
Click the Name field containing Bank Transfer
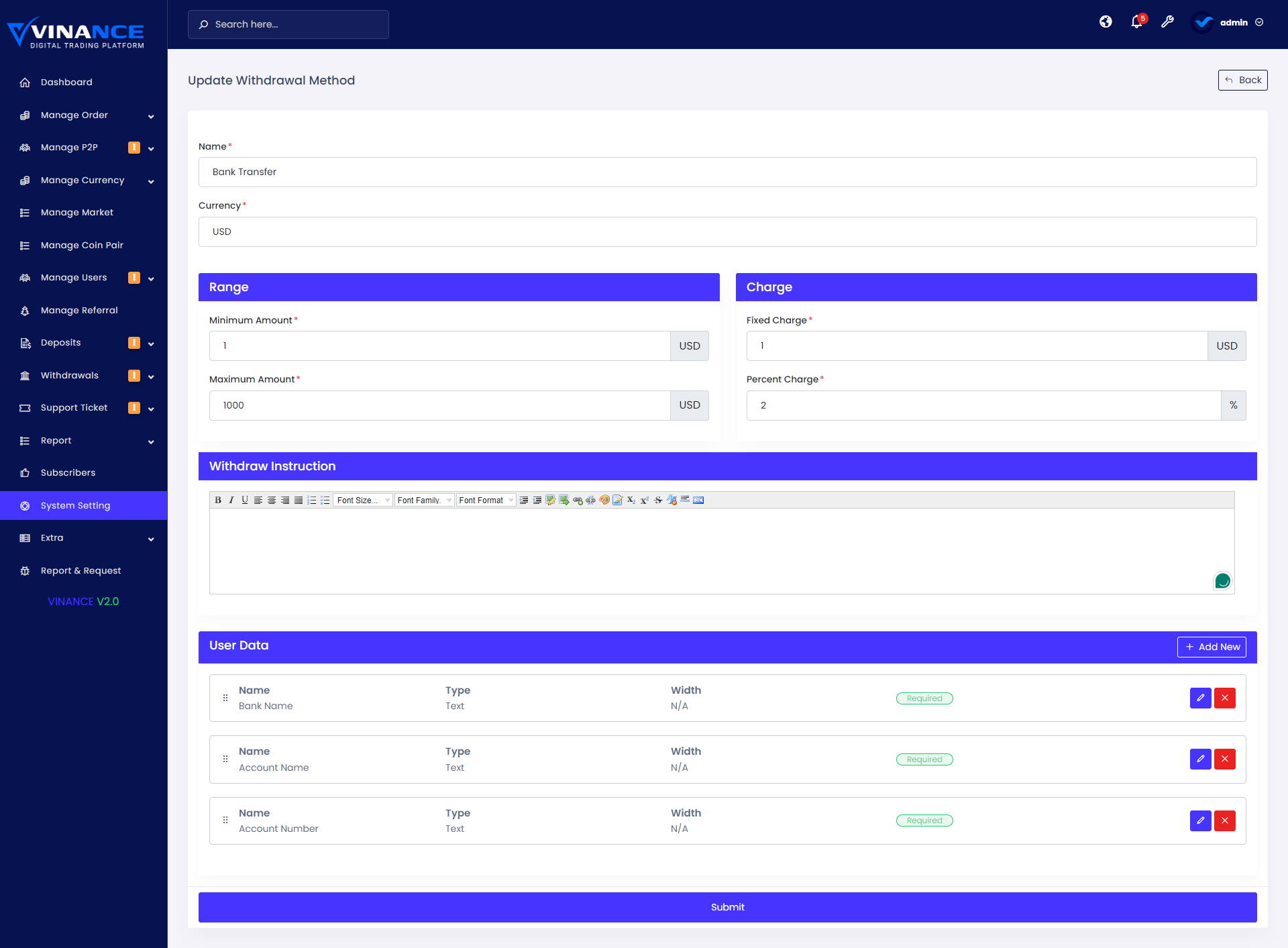(x=727, y=172)
